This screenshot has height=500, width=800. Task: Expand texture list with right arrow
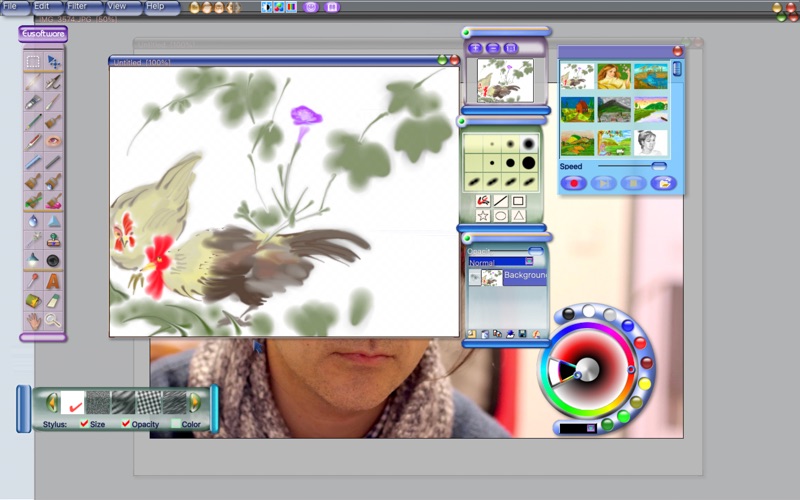point(195,402)
